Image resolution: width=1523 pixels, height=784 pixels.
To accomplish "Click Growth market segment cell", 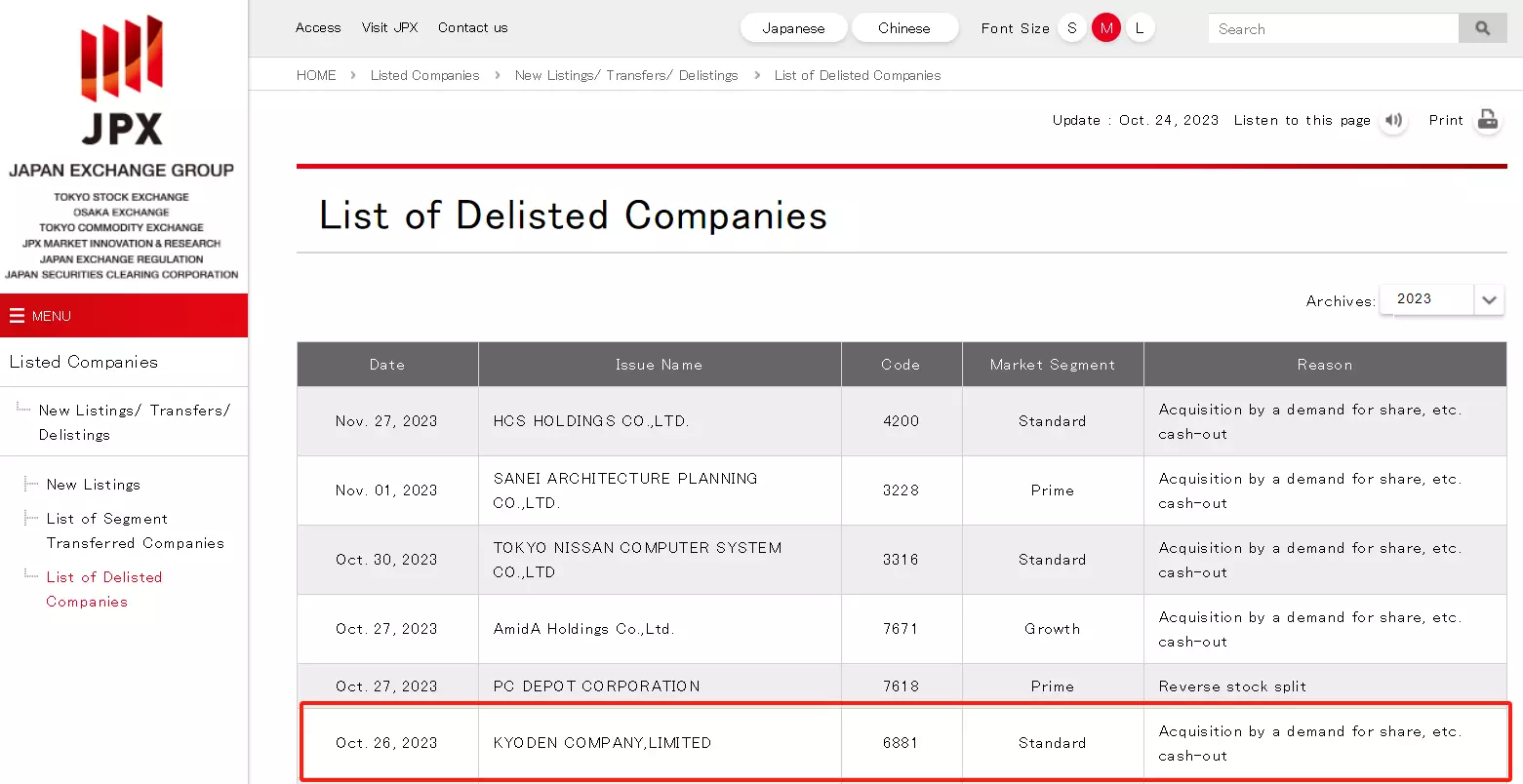I will click(x=1052, y=629).
